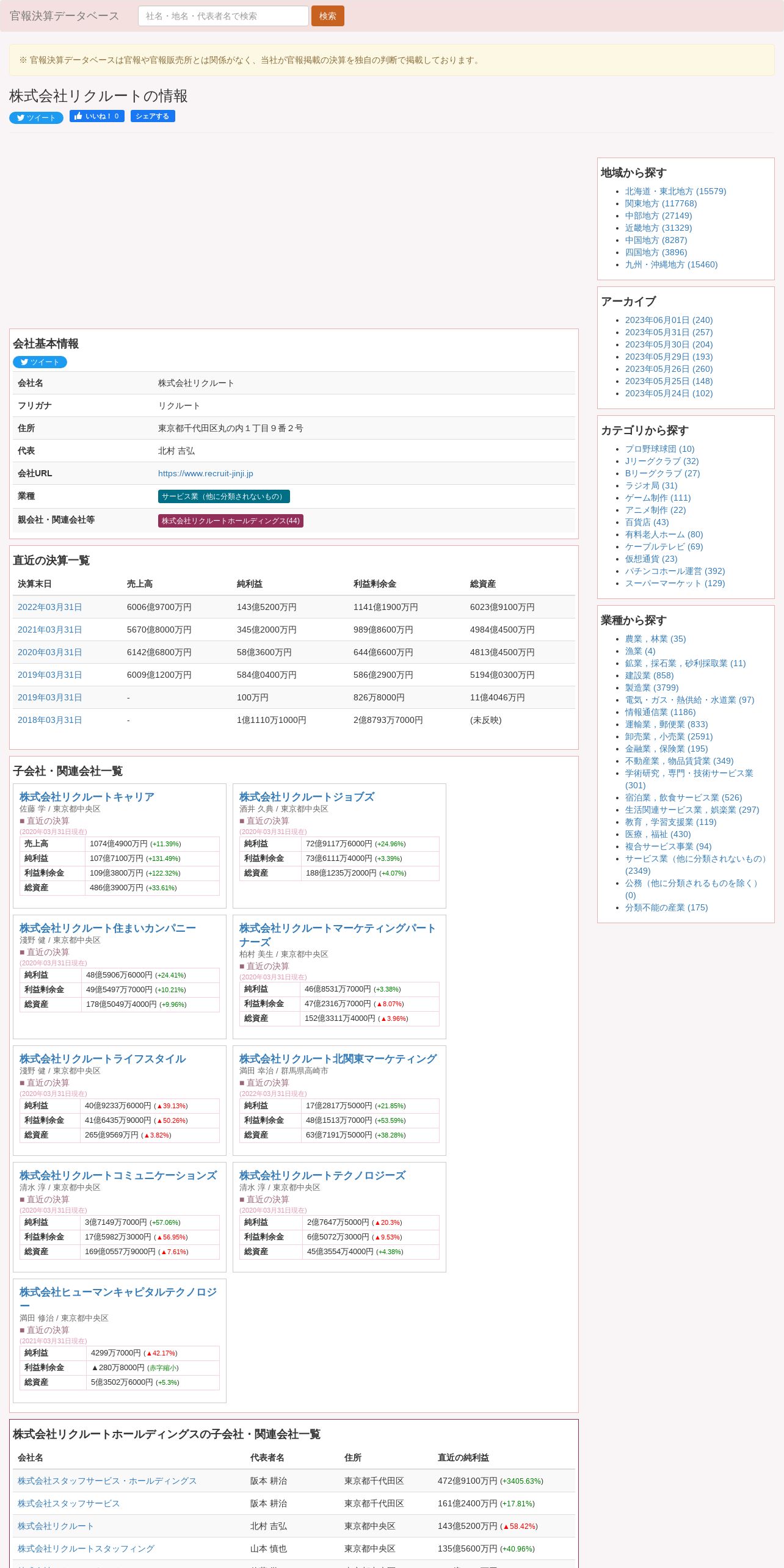Open パチンコホール運営 category

coord(675,571)
